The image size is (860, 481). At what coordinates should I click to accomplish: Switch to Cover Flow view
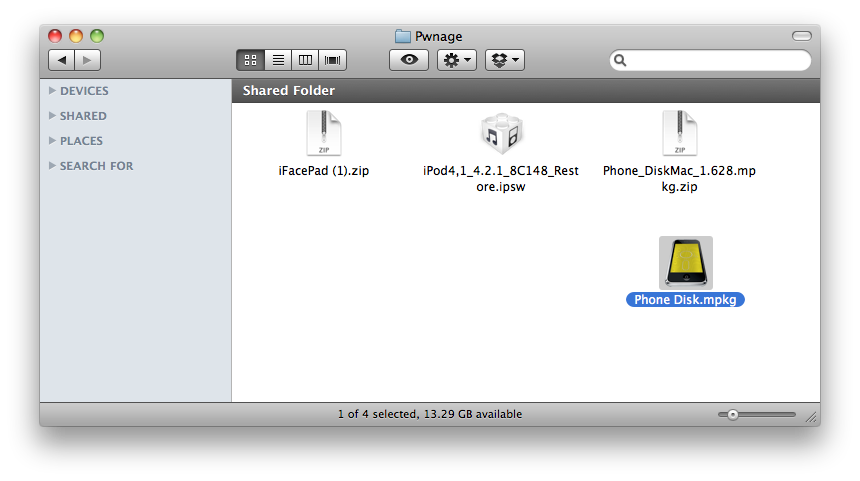click(333, 60)
